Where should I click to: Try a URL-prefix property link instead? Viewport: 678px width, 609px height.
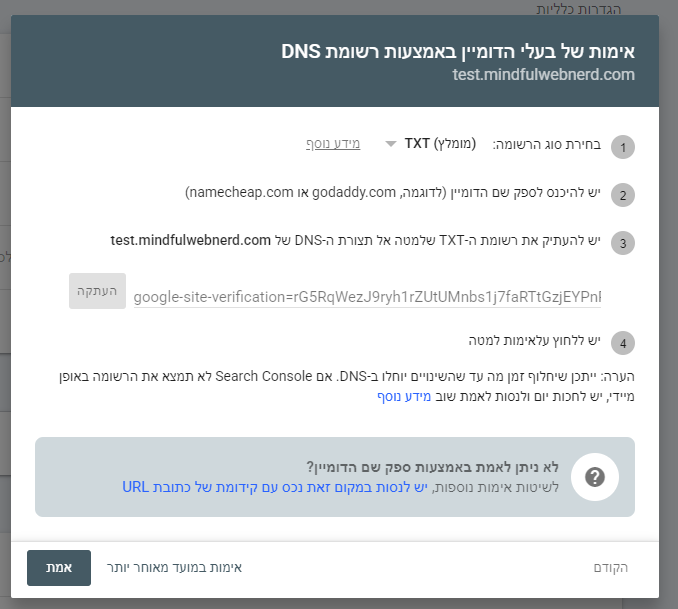click(x=275, y=487)
